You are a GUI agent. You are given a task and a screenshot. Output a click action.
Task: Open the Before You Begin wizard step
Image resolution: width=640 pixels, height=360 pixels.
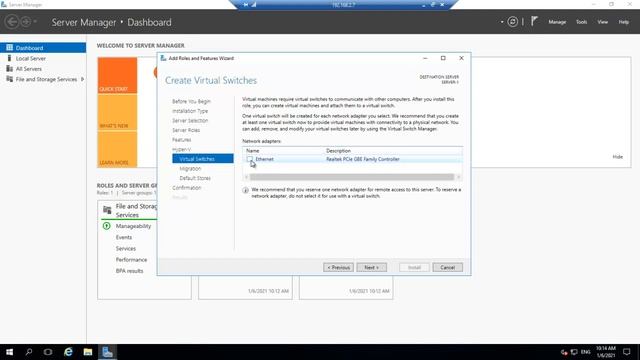tap(191, 101)
